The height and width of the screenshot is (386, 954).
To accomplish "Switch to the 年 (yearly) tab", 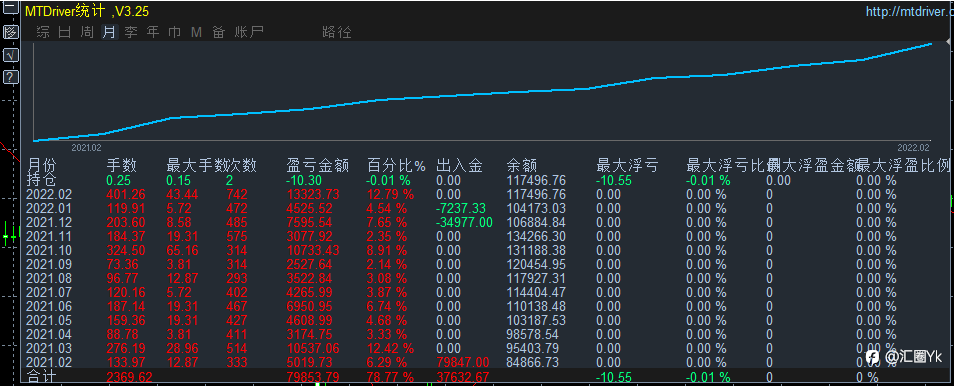I will (x=153, y=32).
